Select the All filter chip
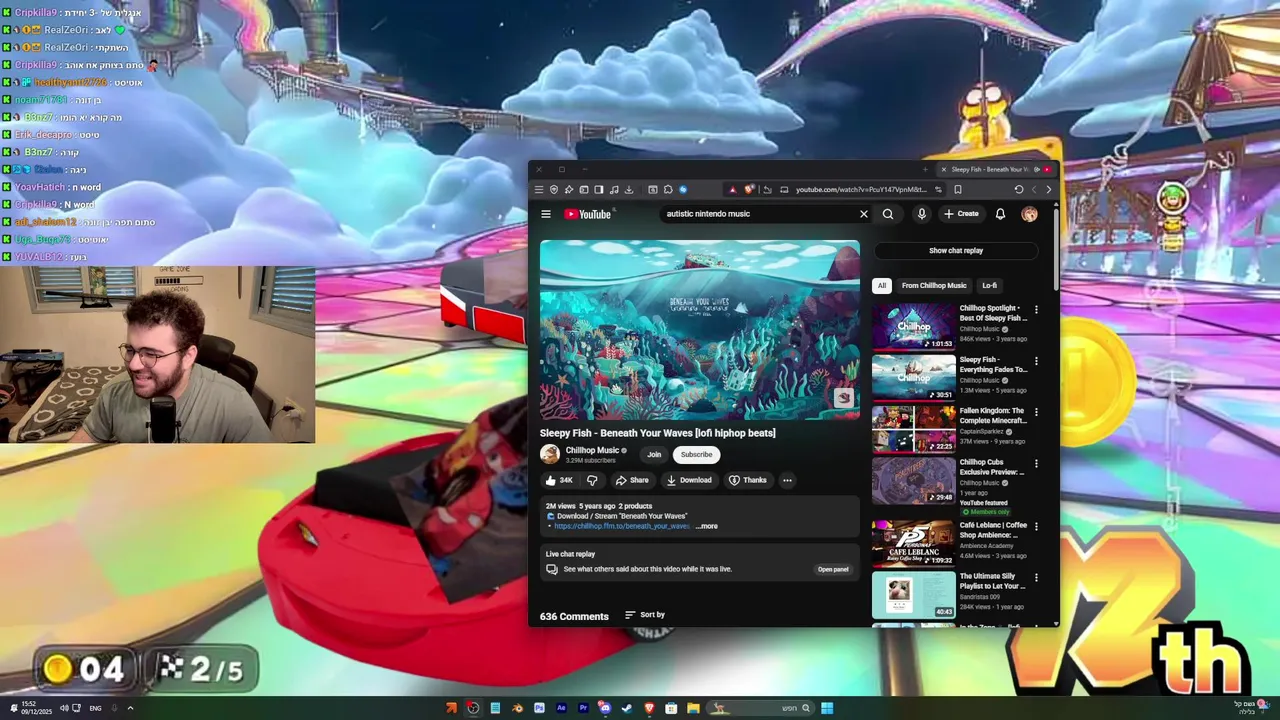 [x=881, y=286]
